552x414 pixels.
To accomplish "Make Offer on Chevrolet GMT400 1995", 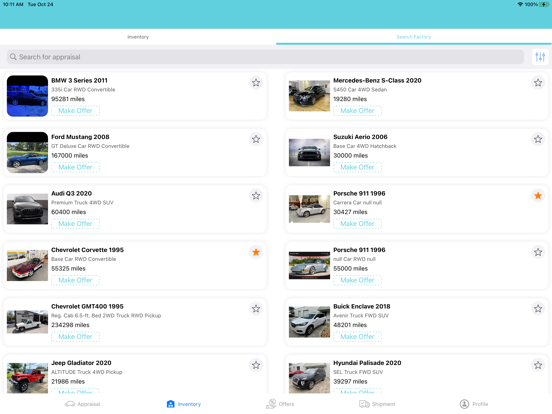I will click(75, 337).
